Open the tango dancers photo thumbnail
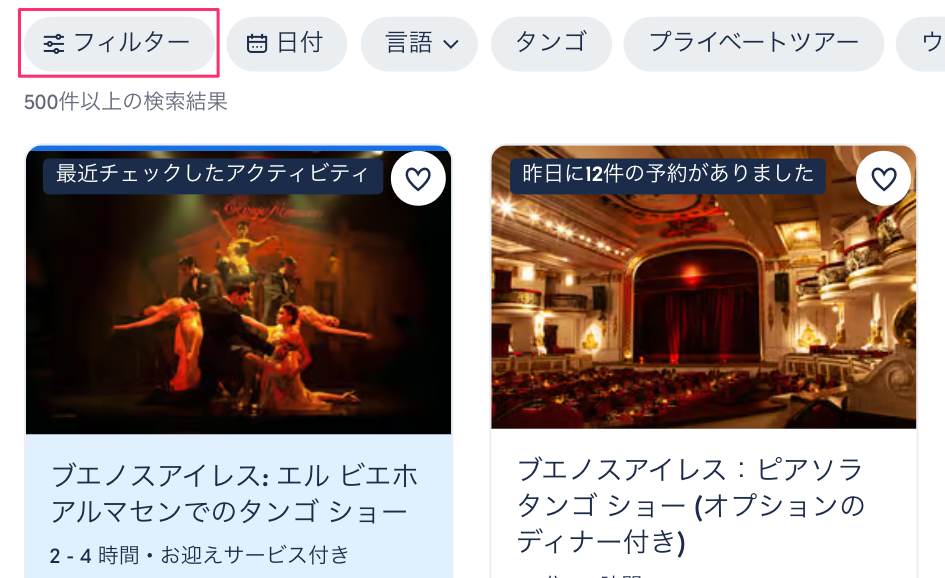The width and height of the screenshot is (945, 578). 238,291
